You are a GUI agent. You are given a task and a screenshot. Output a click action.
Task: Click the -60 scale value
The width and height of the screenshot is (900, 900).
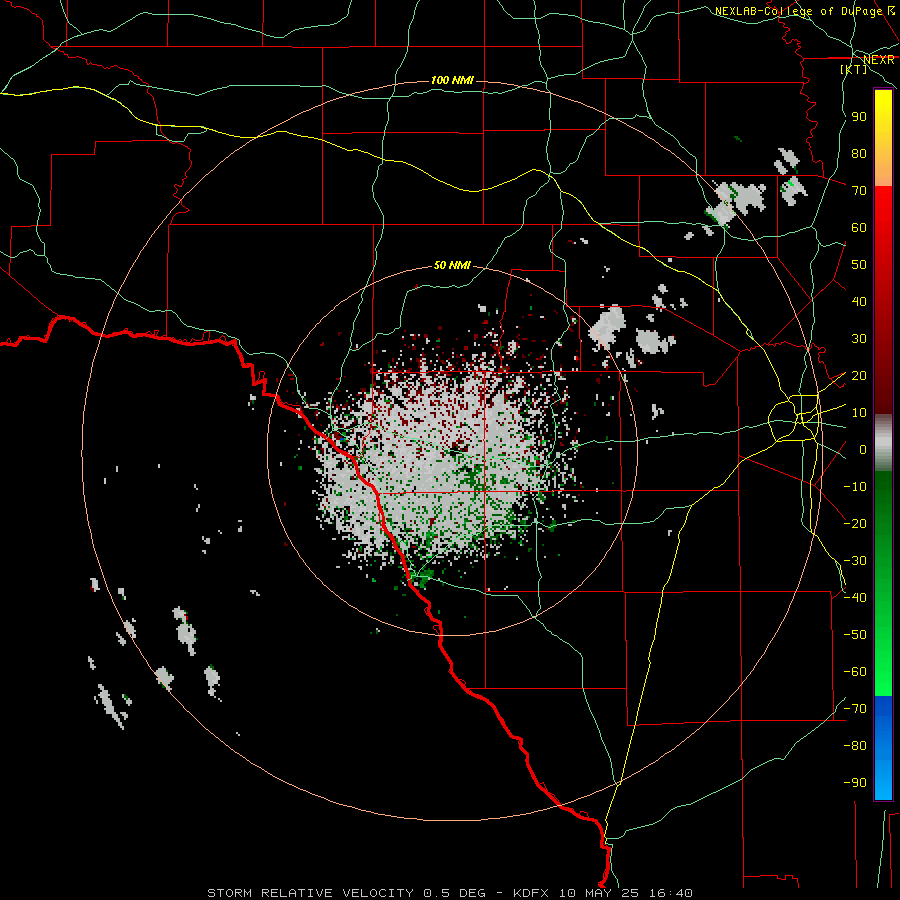click(855, 672)
